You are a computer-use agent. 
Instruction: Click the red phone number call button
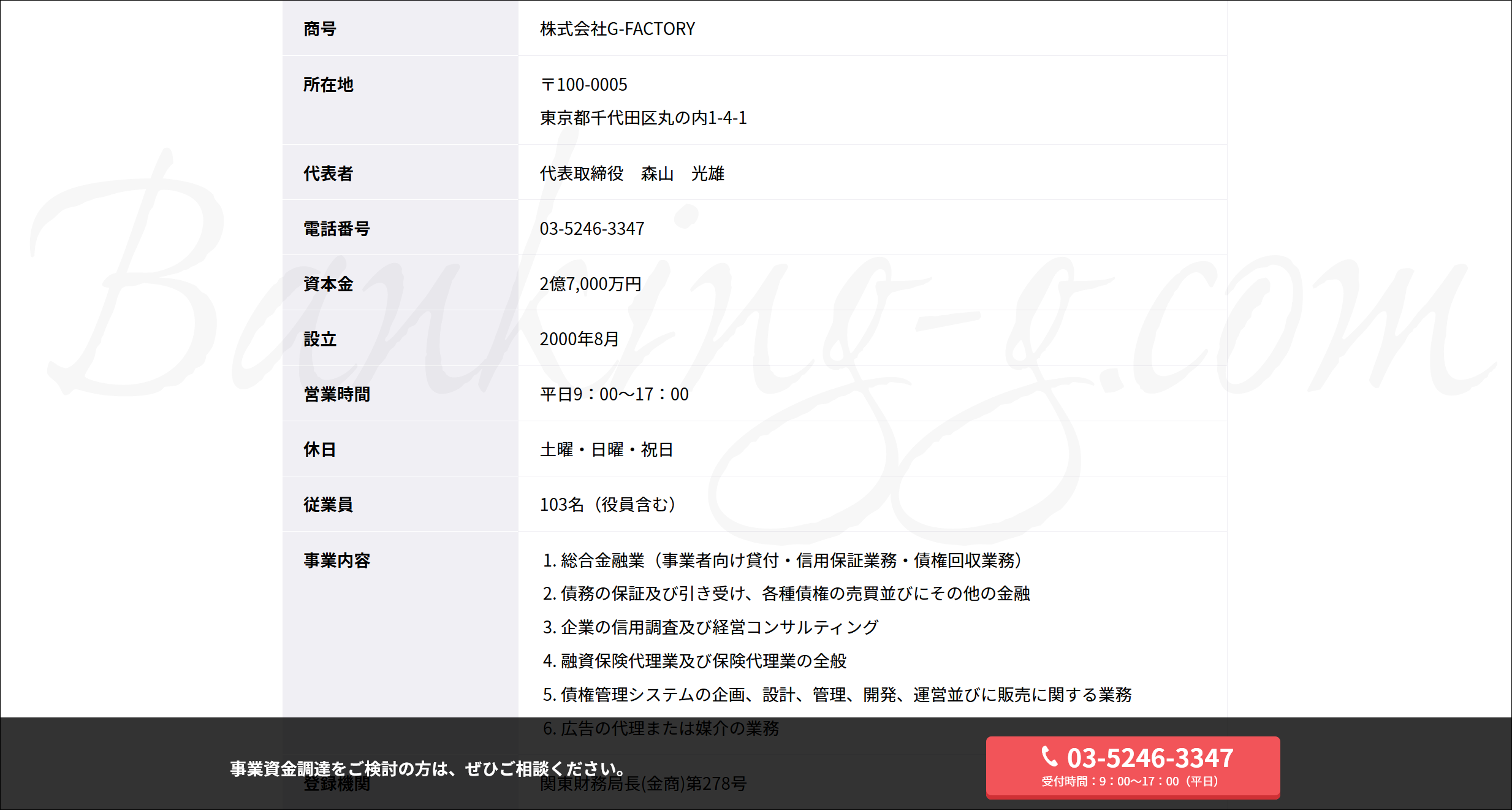[x=1133, y=767]
